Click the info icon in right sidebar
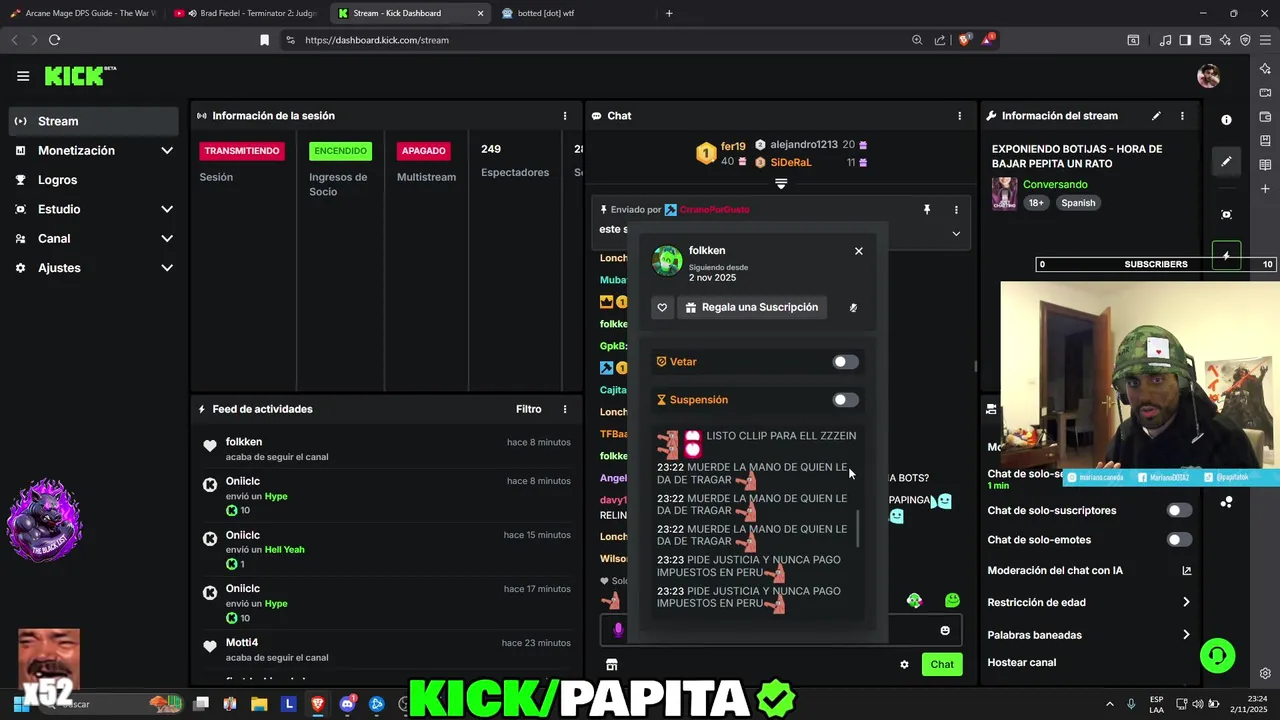This screenshot has height=720, width=1280. (1226, 119)
